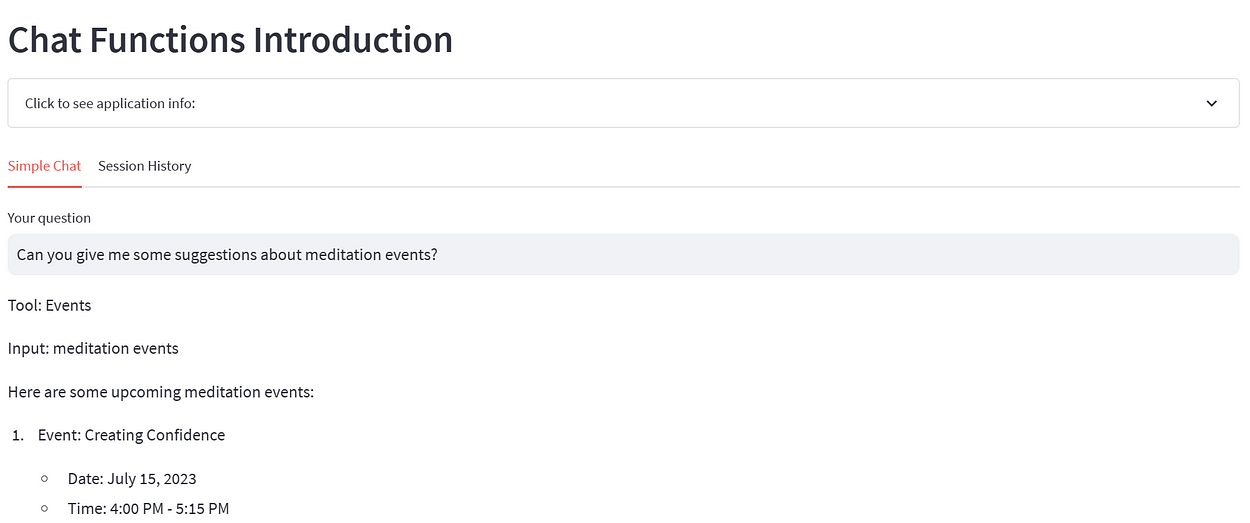Open the Session History tab
This screenshot has width=1250, height=523.
coord(144,166)
